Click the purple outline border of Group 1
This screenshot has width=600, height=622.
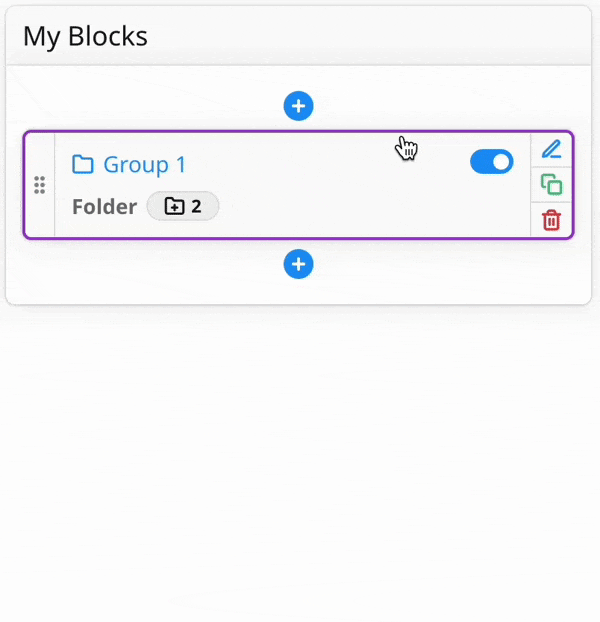tap(300, 132)
